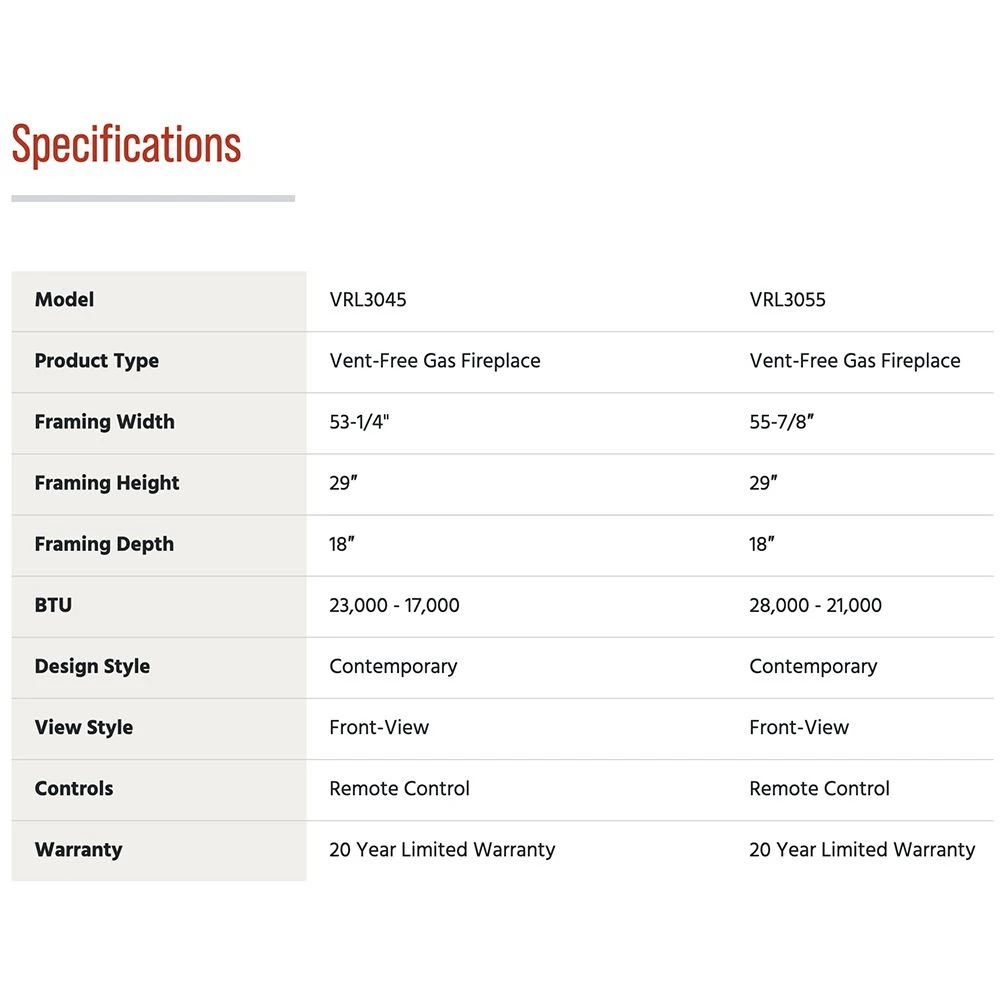Click VRL3045's Vent-Free Gas Fireplace text
The width and height of the screenshot is (1000, 1000).
tap(435, 361)
